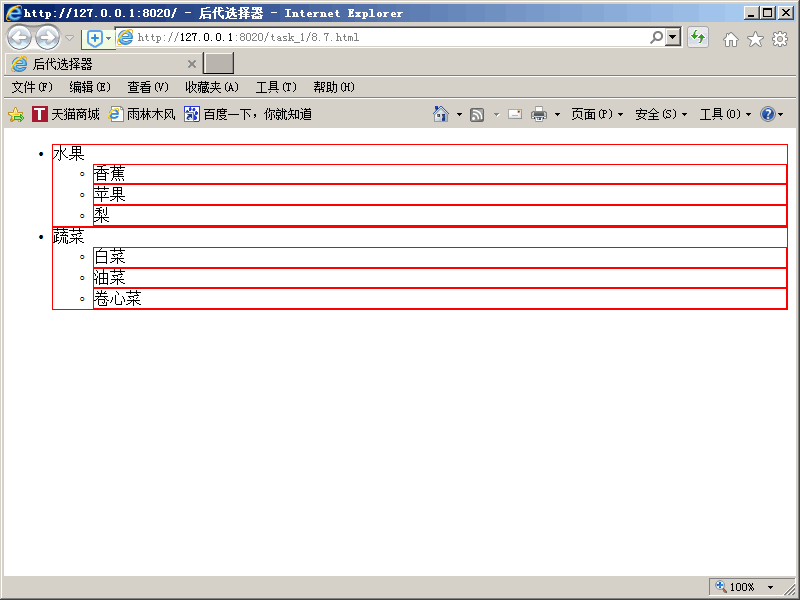Viewport: 800px width, 600px height.
Task: Click the RSS feeds icon
Action: click(x=477, y=115)
